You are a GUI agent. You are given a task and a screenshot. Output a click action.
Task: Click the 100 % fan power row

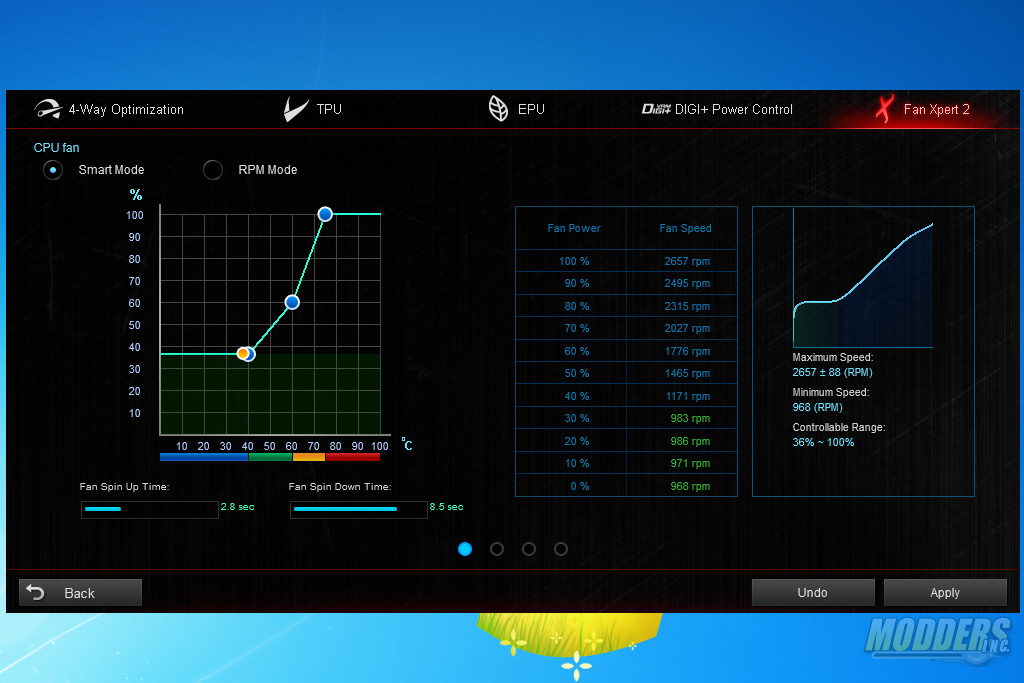626,261
